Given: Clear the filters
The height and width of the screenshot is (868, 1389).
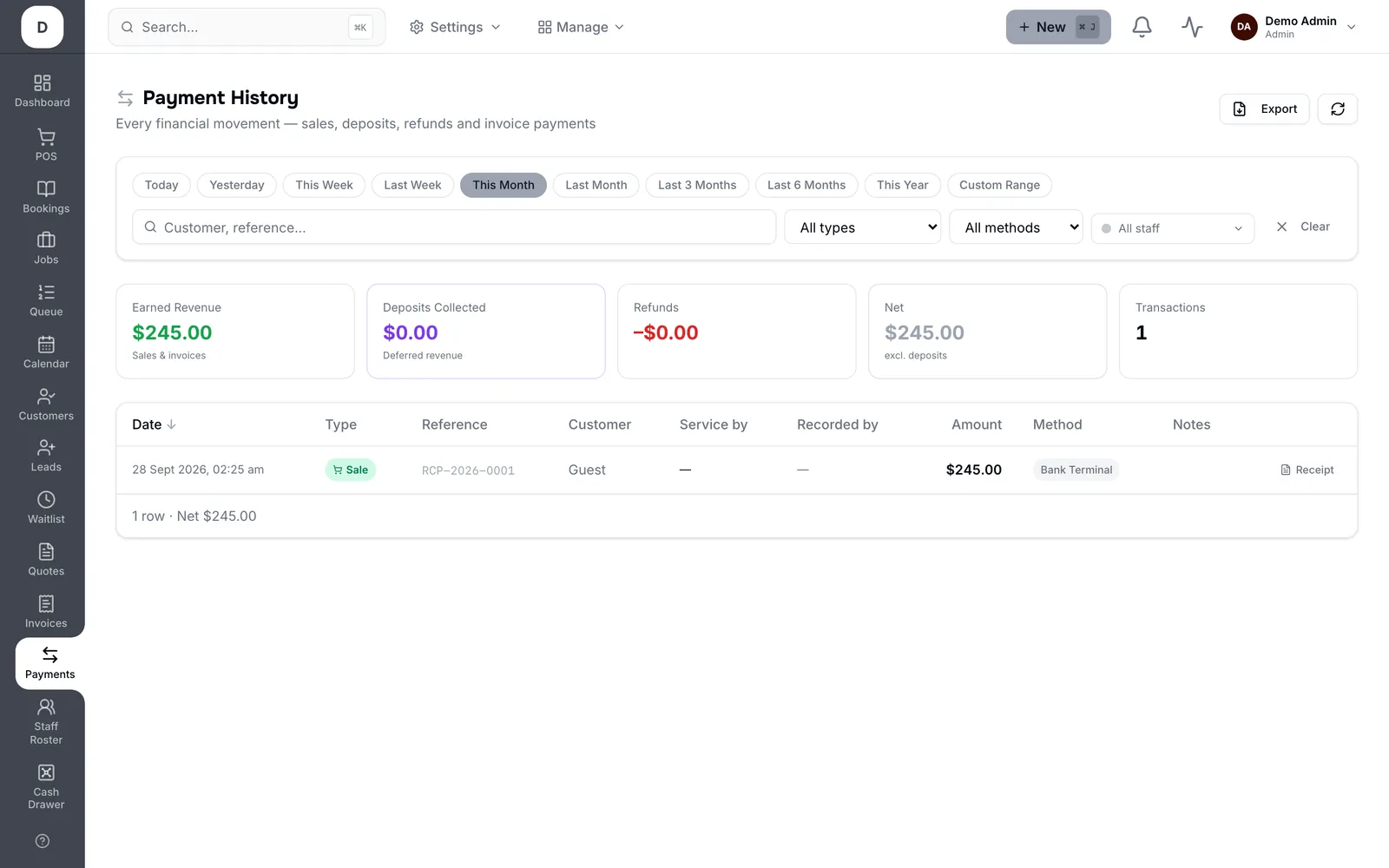Looking at the screenshot, I should coord(1303,227).
